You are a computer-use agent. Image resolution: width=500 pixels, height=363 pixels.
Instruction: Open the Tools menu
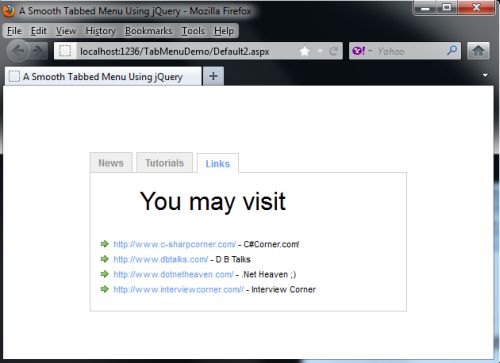tap(193, 31)
